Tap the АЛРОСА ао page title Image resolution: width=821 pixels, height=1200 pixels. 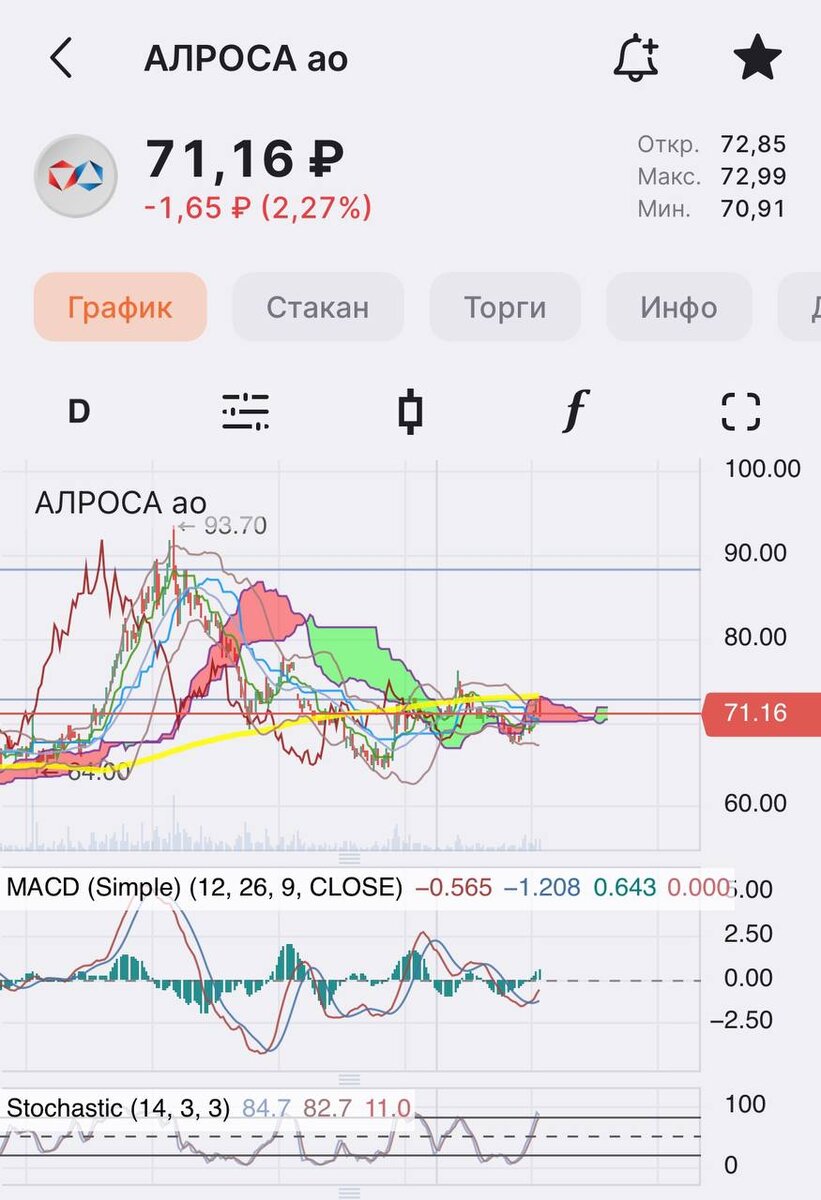246,59
